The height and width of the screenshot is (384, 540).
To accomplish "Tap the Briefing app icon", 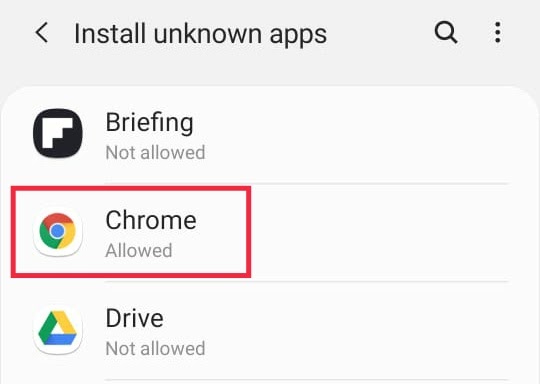I will (x=58, y=133).
